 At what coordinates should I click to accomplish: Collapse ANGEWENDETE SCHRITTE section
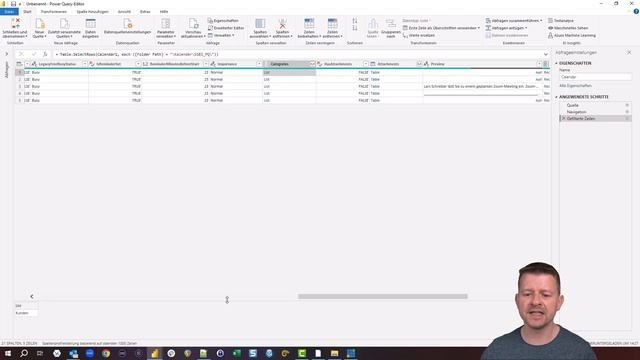tap(556, 97)
